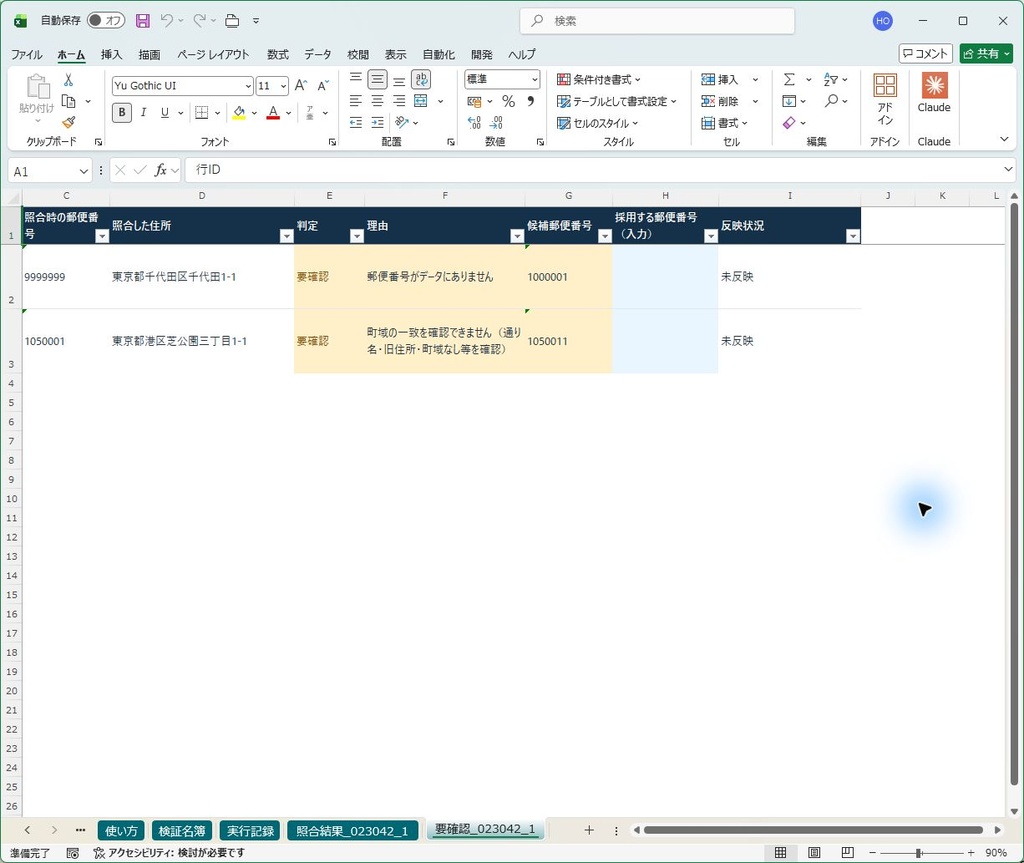Click the fill color bucket icon

click(239, 112)
